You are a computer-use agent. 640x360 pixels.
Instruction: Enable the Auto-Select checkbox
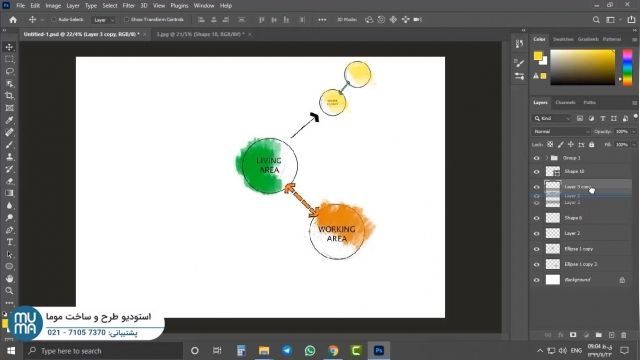point(53,19)
